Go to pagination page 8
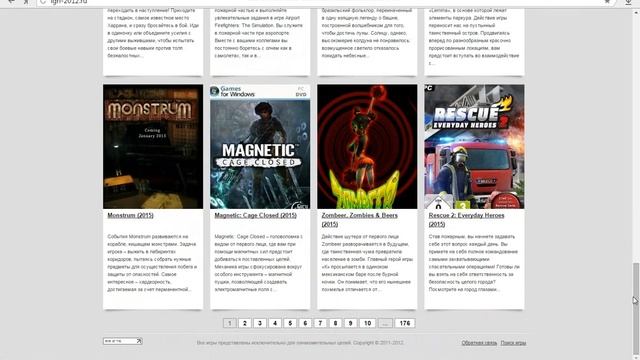Viewport: 640px width, 360px height. (x=335, y=323)
